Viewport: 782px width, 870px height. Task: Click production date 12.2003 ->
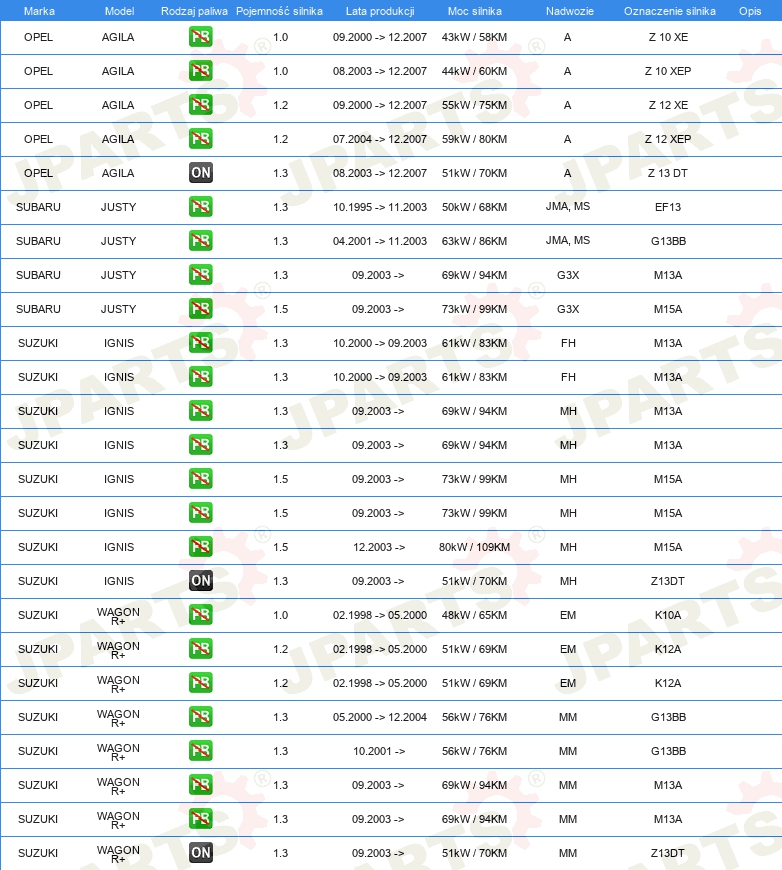click(x=379, y=547)
